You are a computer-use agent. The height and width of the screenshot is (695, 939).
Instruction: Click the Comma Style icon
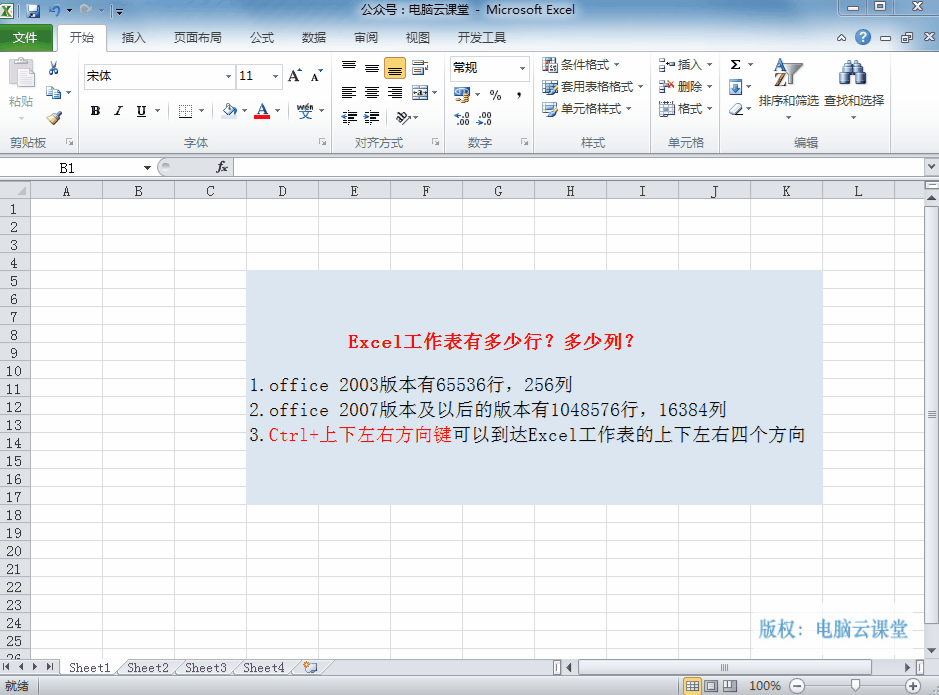pyautogui.click(x=519, y=95)
